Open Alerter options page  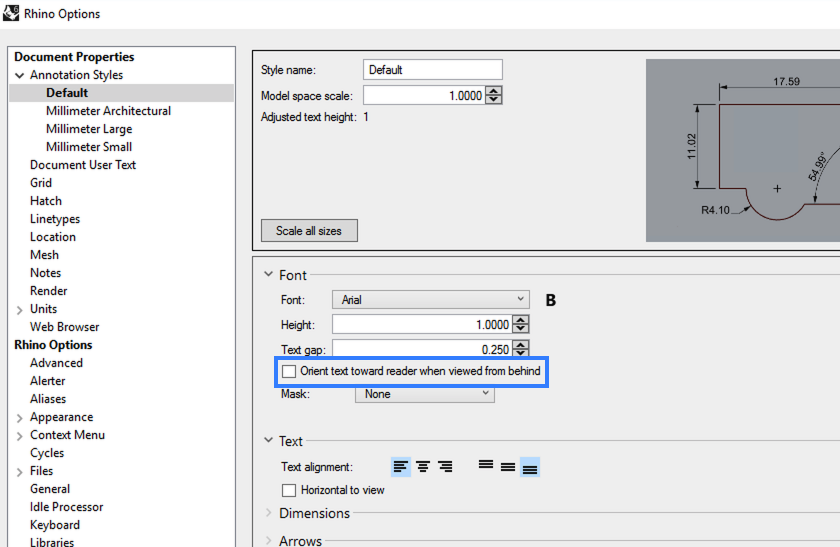tap(48, 381)
